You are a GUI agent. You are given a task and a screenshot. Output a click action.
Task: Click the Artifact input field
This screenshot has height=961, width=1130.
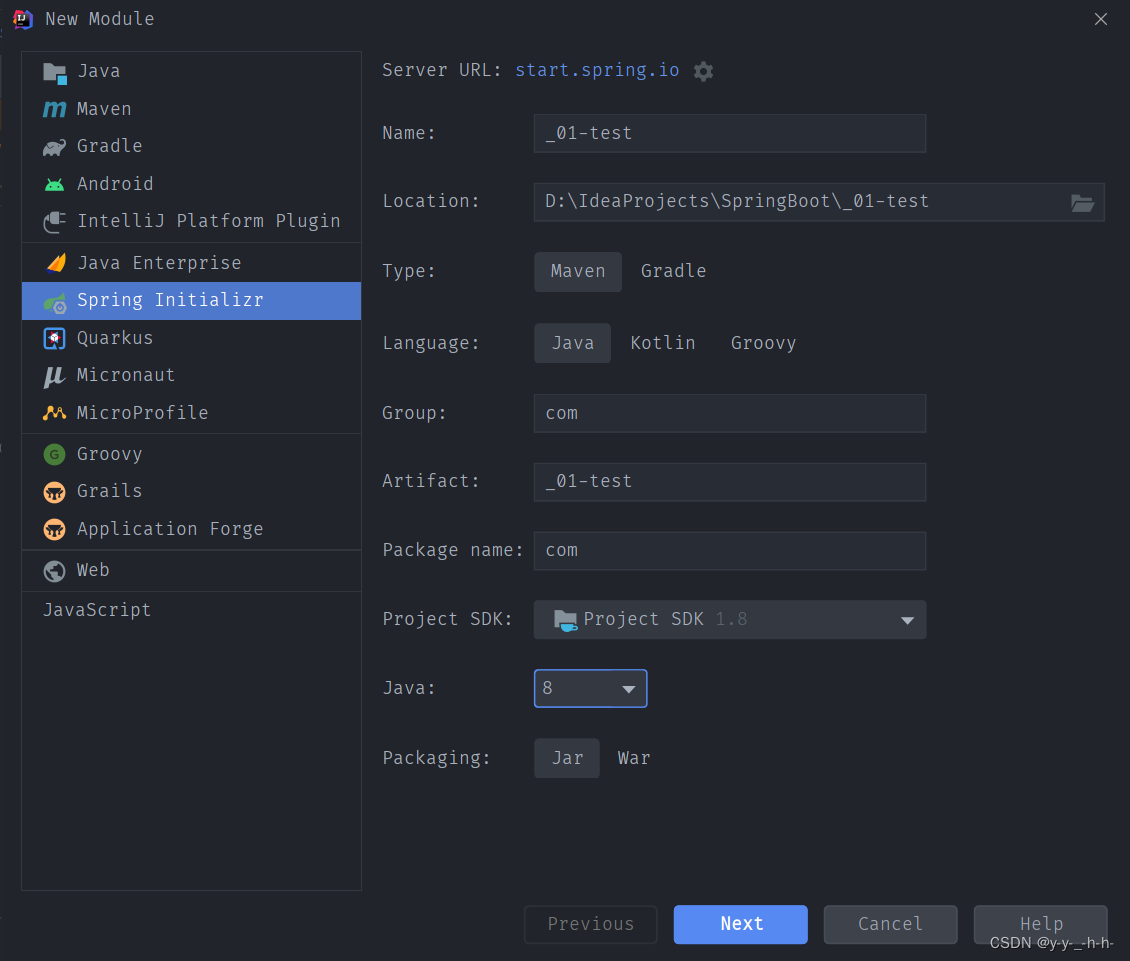pyautogui.click(x=729, y=482)
